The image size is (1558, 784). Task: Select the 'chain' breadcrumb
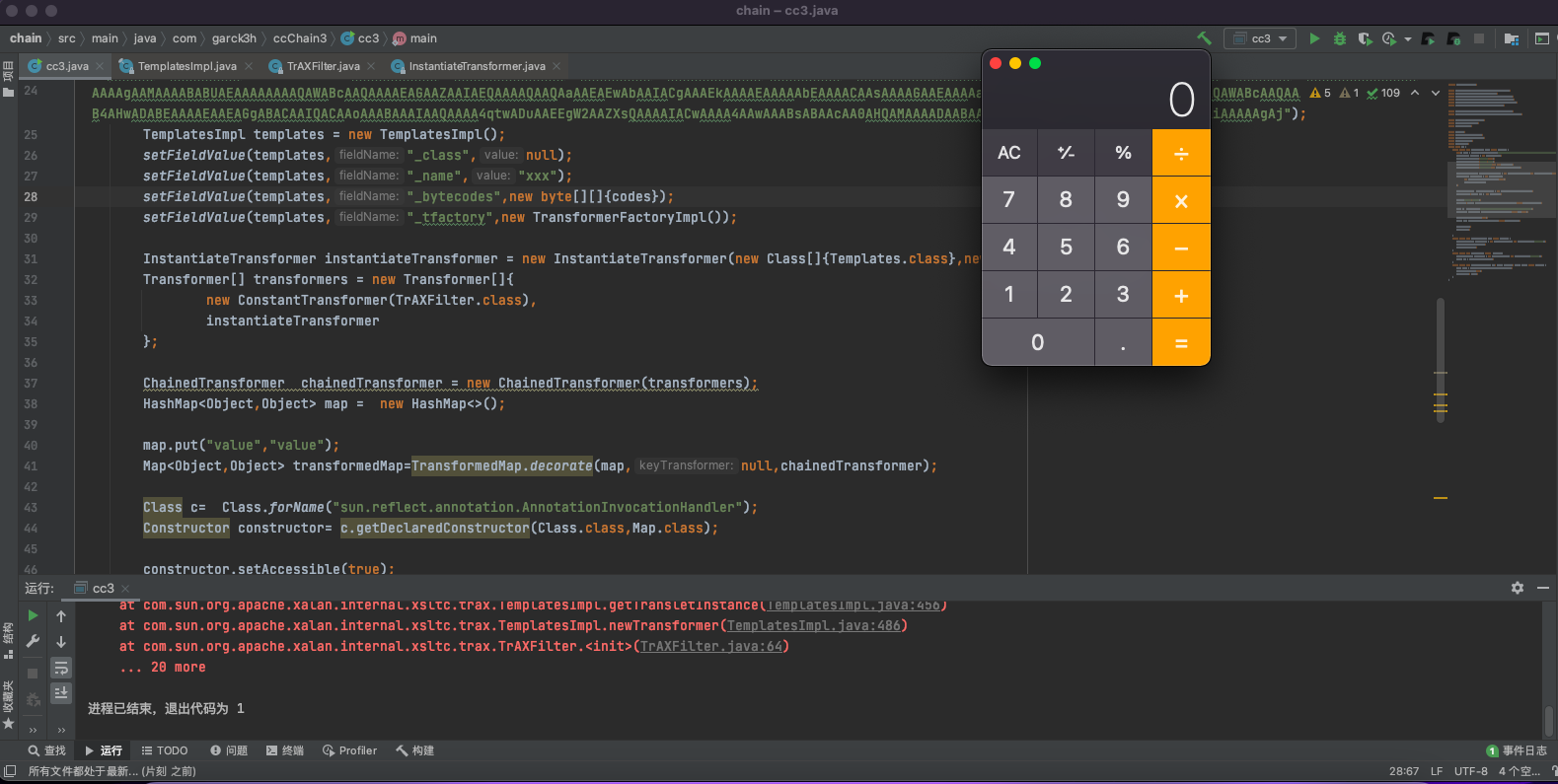click(26, 38)
